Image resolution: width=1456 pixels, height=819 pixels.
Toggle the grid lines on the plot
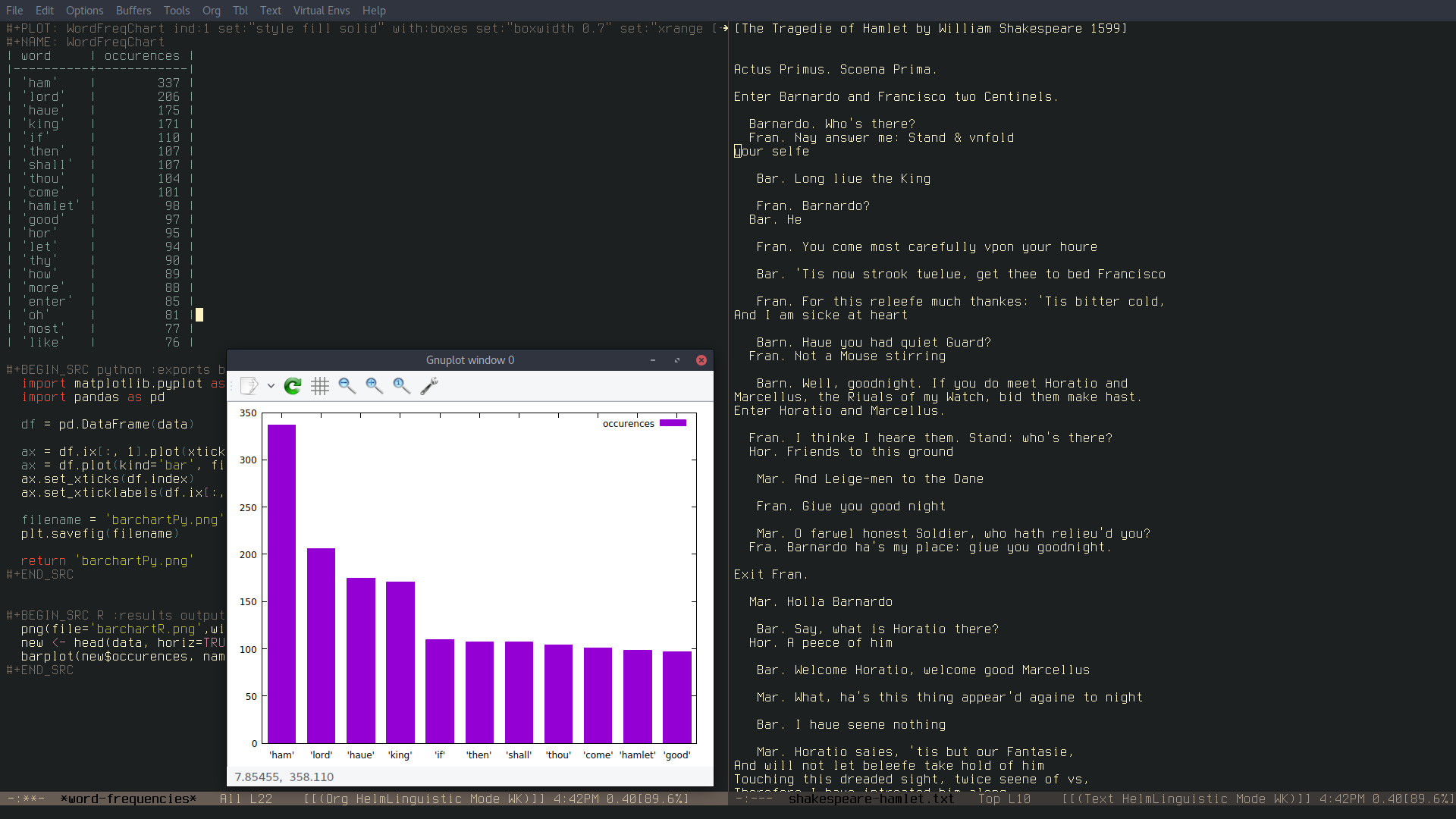[x=320, y=386]
